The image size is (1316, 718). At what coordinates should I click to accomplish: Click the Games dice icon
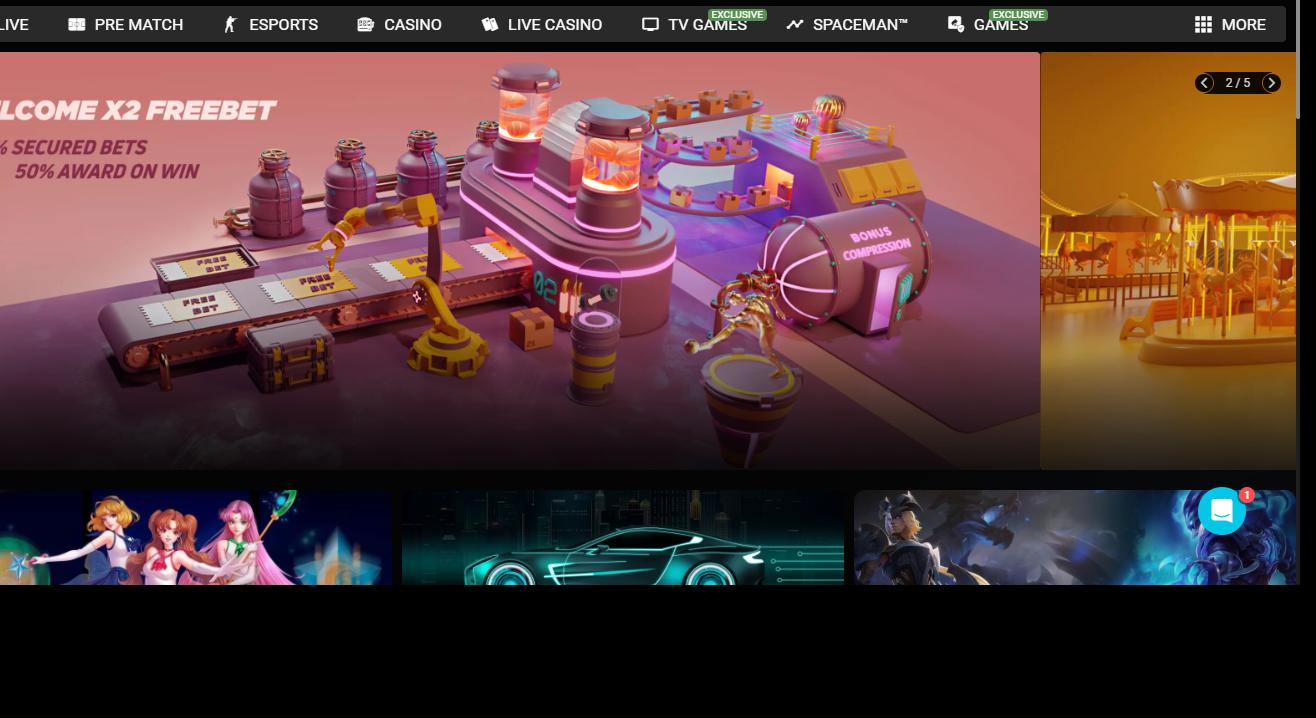(956, 24)
